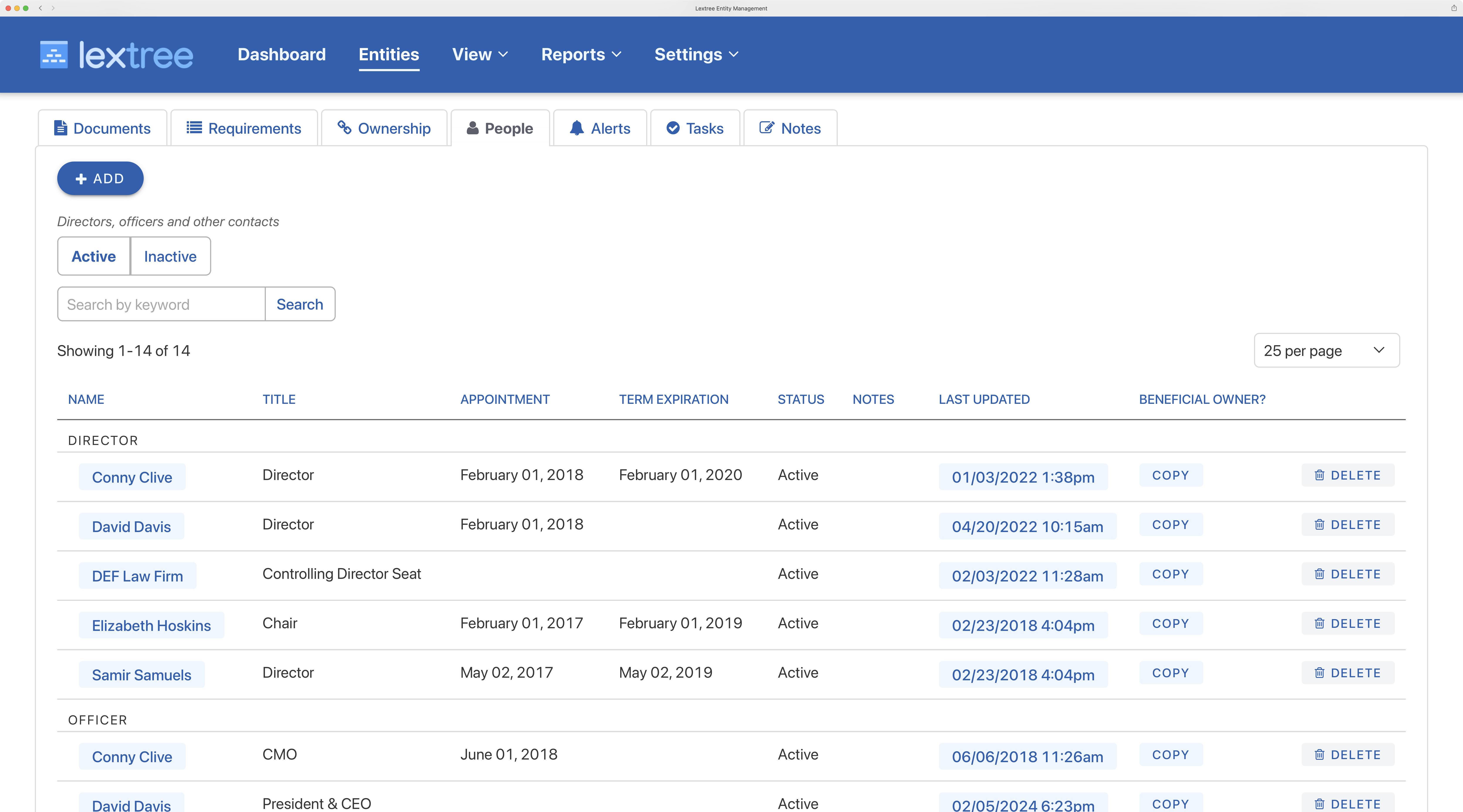Click trash icon in DEF Law Firm row
Image resolution: width=1463 pixels, height=812 pixels.
(1319, 574)
